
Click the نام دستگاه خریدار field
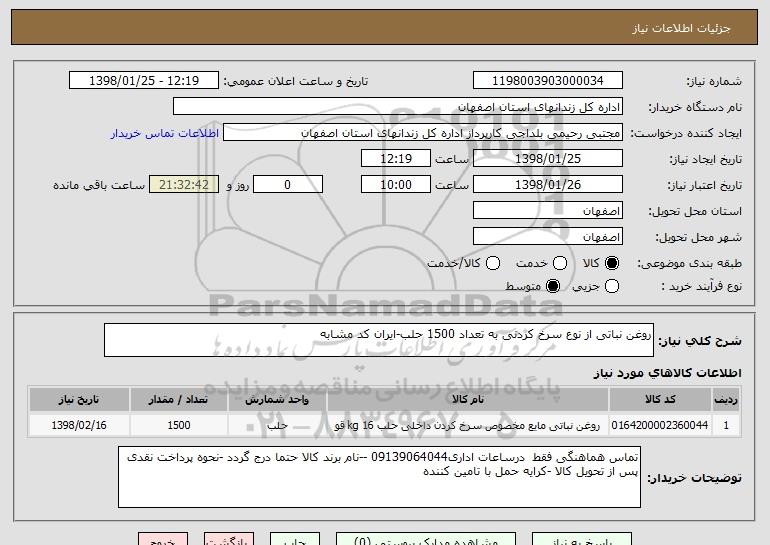[x=398, y=107]
